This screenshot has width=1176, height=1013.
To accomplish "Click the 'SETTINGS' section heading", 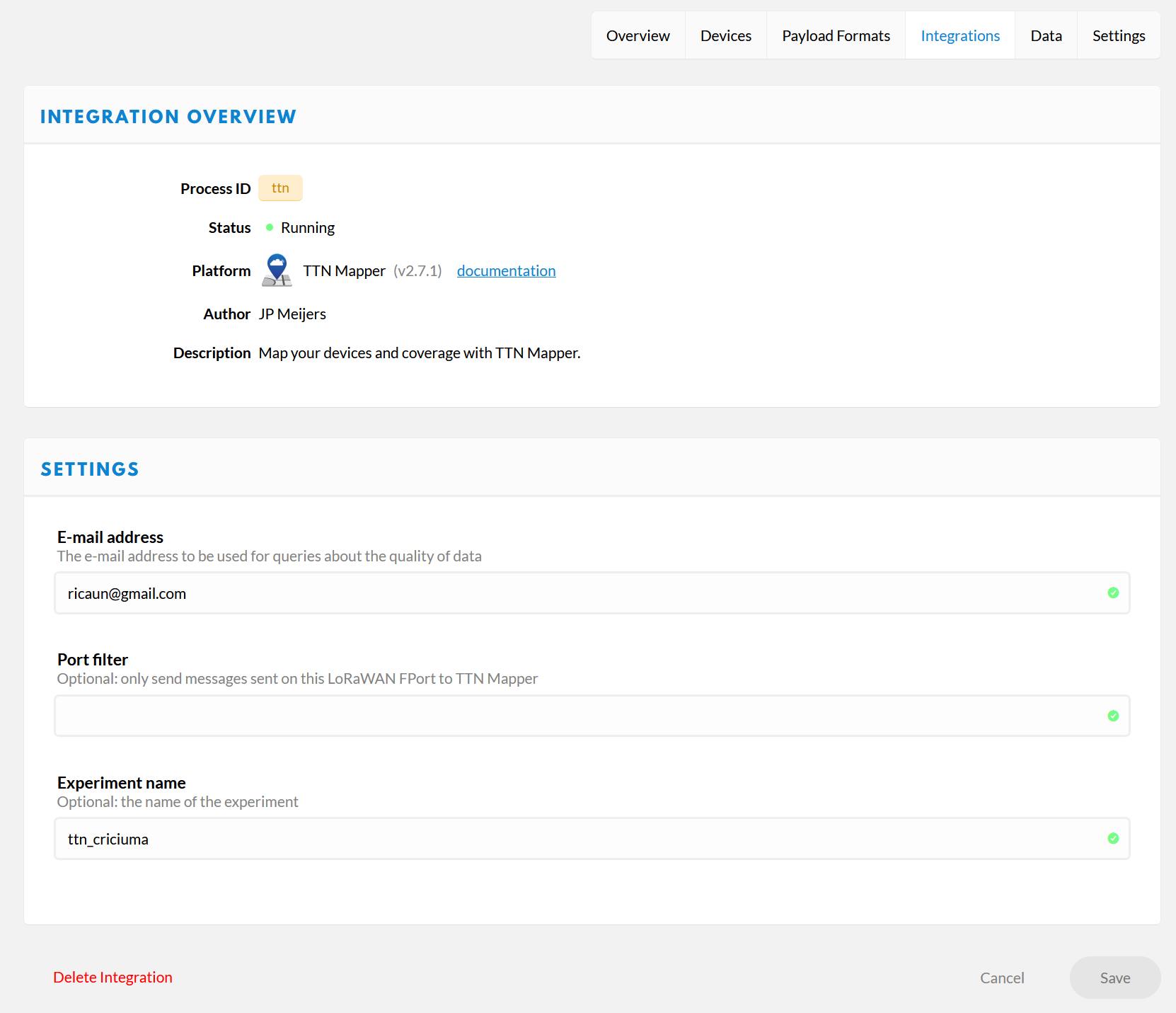I will click(90, 469).
